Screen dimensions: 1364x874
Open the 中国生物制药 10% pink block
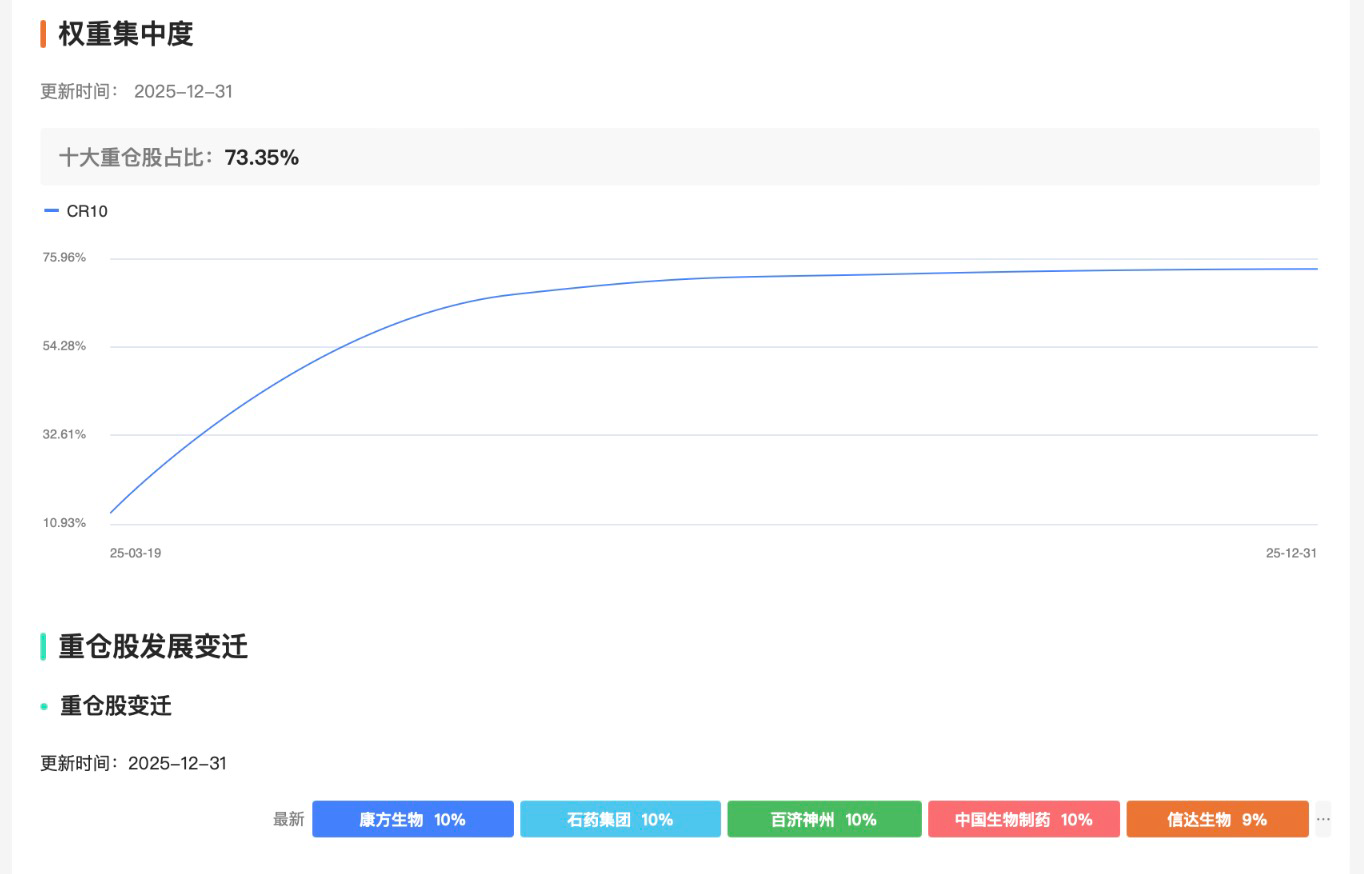pos(1023,819)
